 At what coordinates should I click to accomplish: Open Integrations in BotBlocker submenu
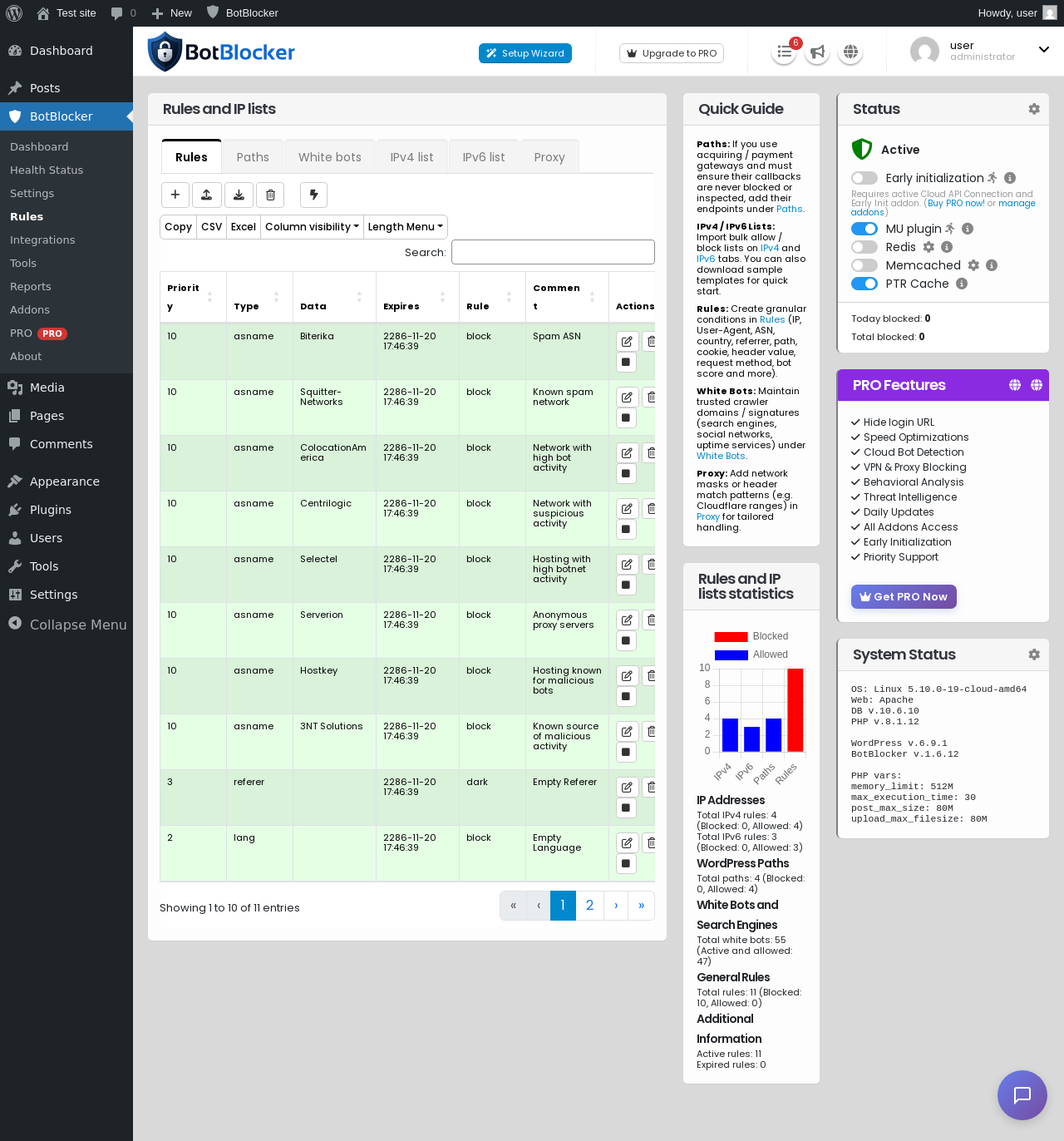click(x=42, y=240)
